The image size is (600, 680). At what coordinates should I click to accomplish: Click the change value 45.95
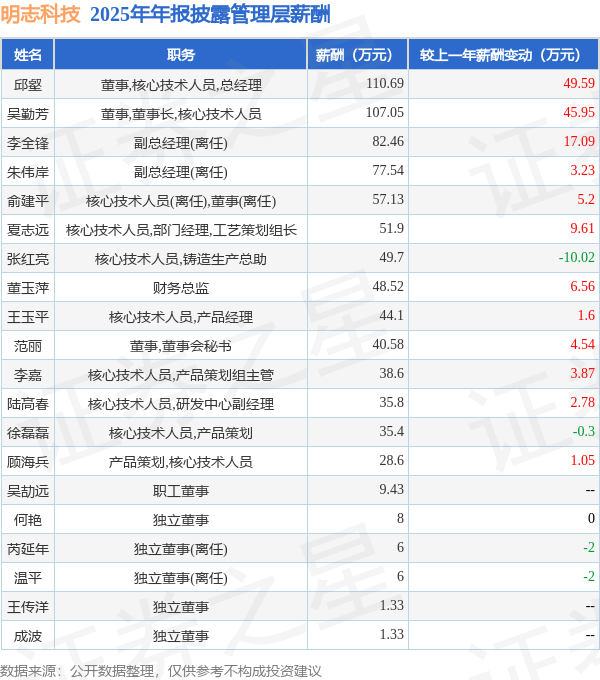pyautogui.click(x=579, y=112)
